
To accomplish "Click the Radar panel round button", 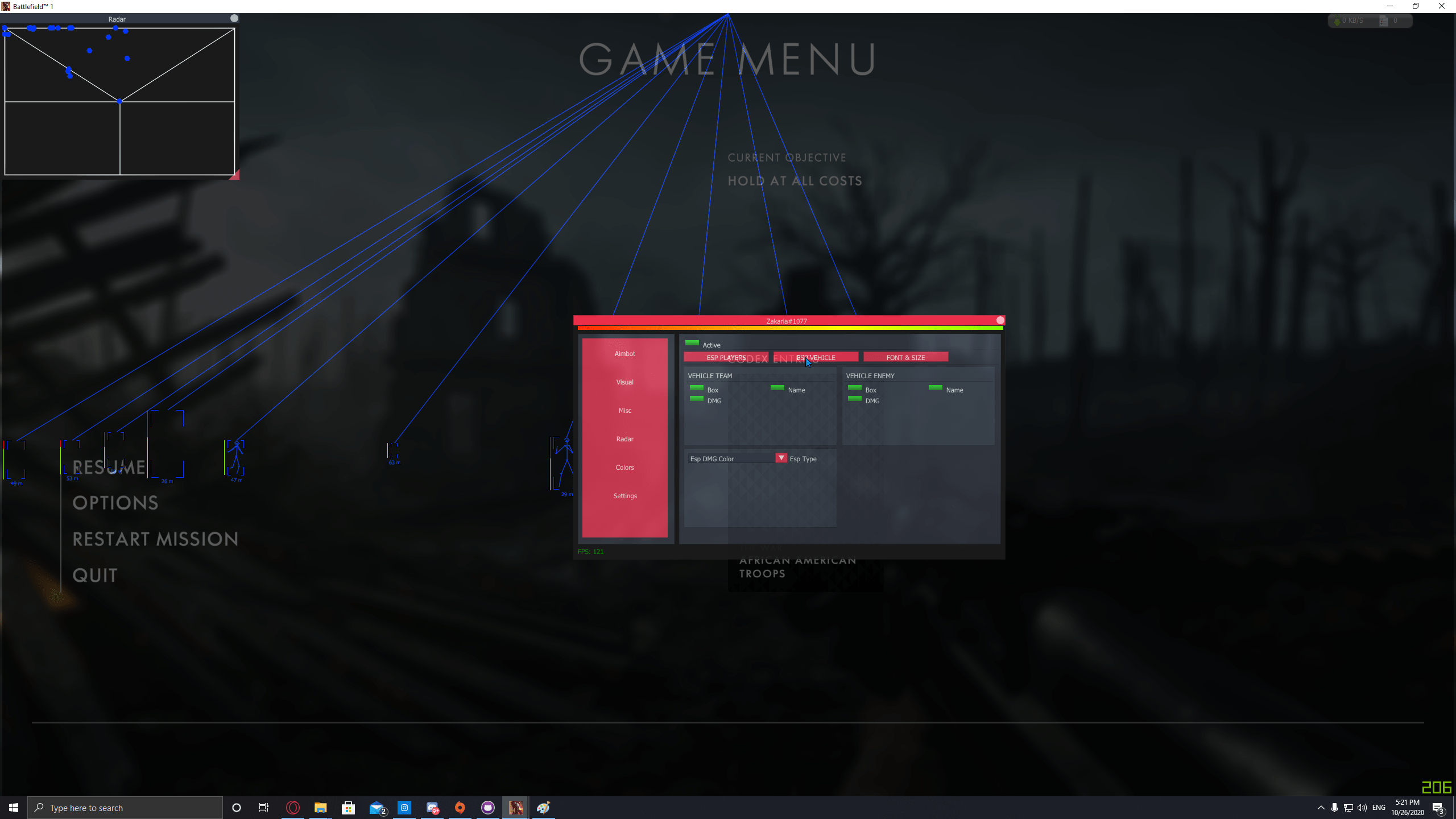I will tap(234, 19).
